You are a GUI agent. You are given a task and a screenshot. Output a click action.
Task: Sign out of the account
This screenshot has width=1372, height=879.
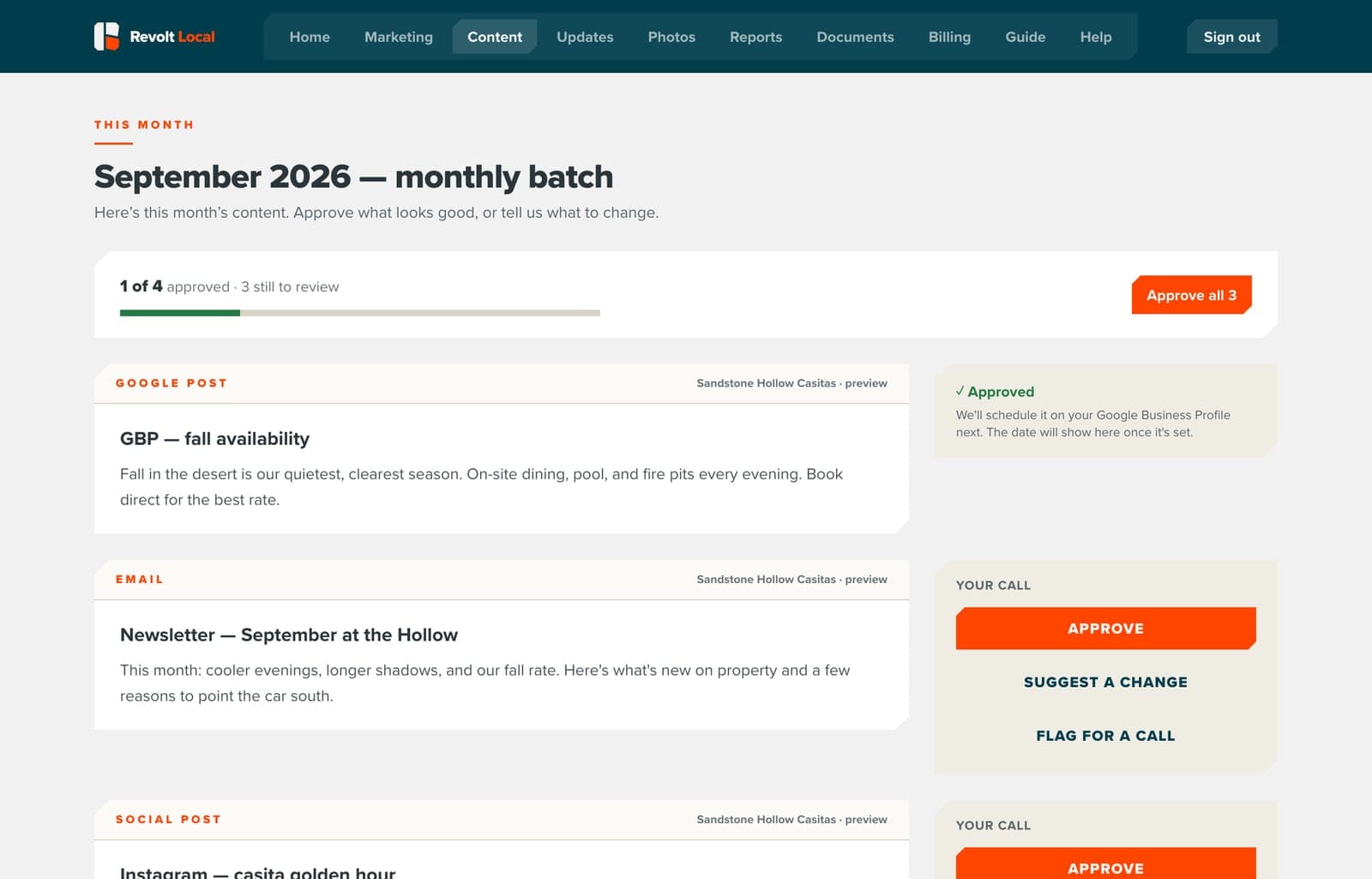click(x=1231, y=37)
